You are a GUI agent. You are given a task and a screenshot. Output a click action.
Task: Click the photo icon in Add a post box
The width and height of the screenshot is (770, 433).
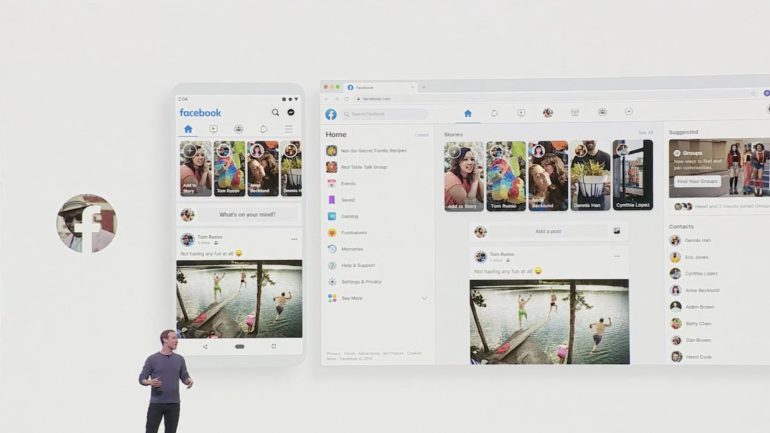pos(617,231)
